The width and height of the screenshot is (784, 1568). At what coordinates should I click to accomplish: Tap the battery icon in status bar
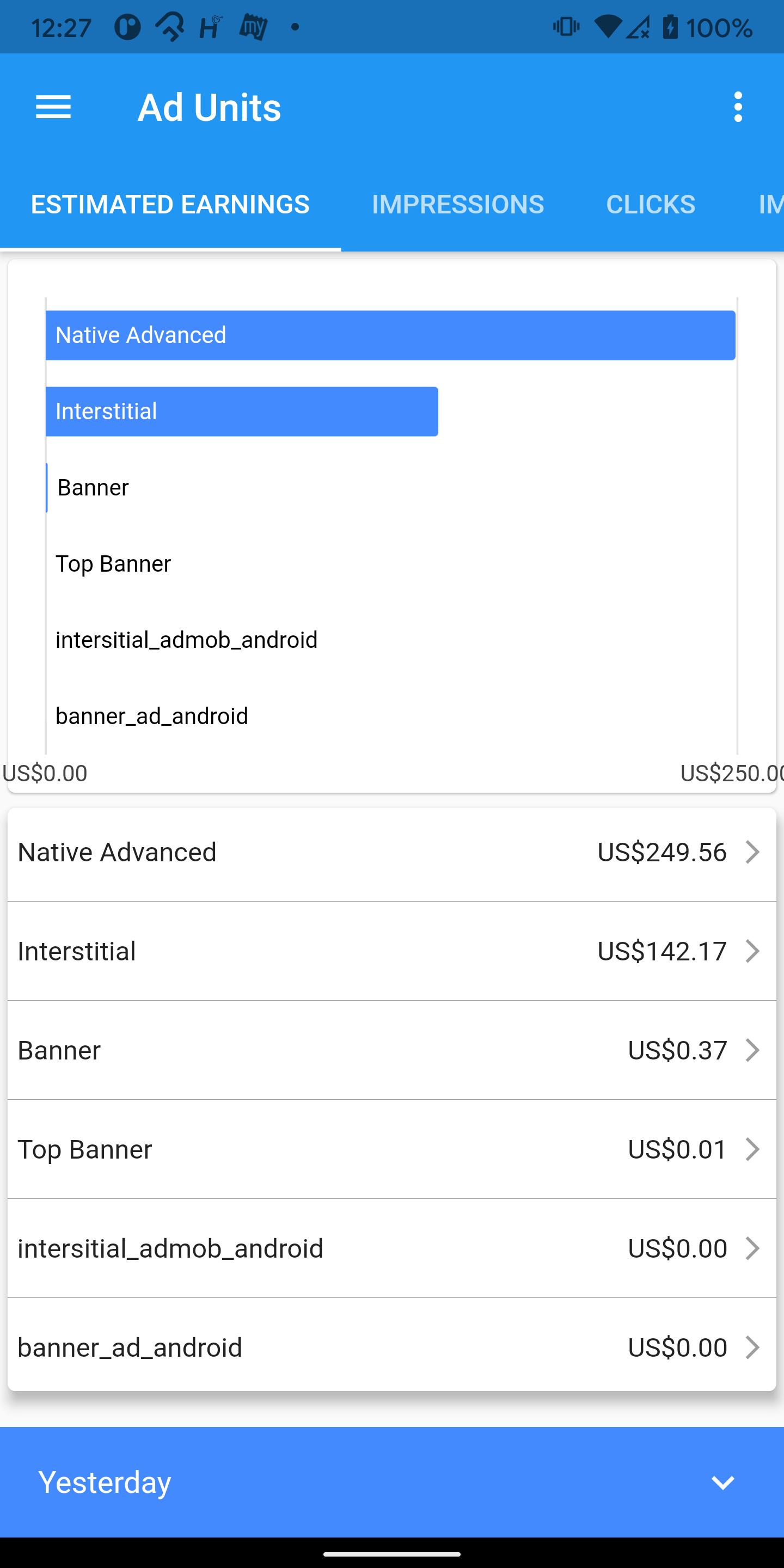pyautogui.click(x=670, y=27)
